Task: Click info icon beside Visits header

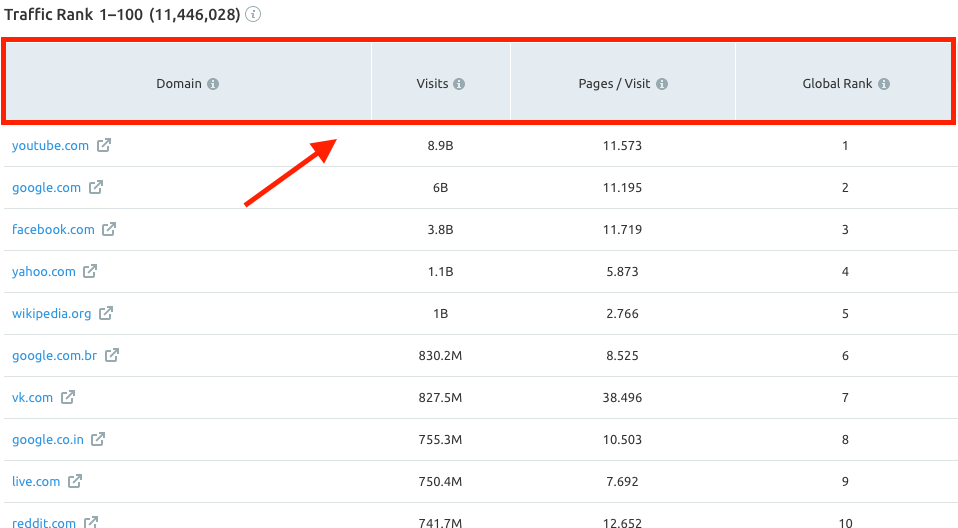Action: click(459, 84)
